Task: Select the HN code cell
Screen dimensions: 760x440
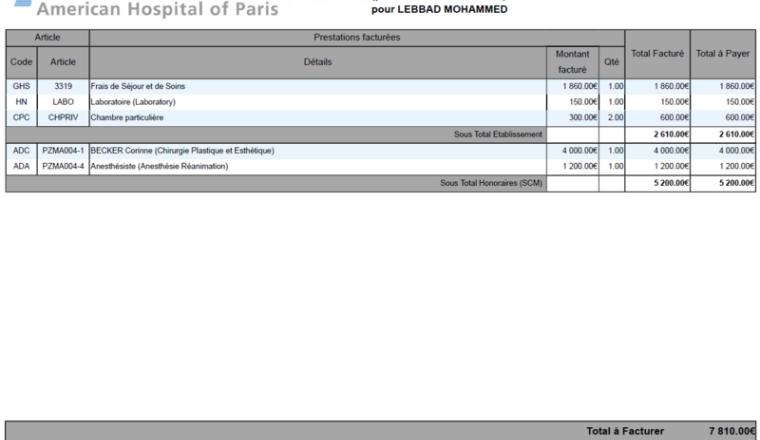Action: pyautogui.click(x=21, y=102)
